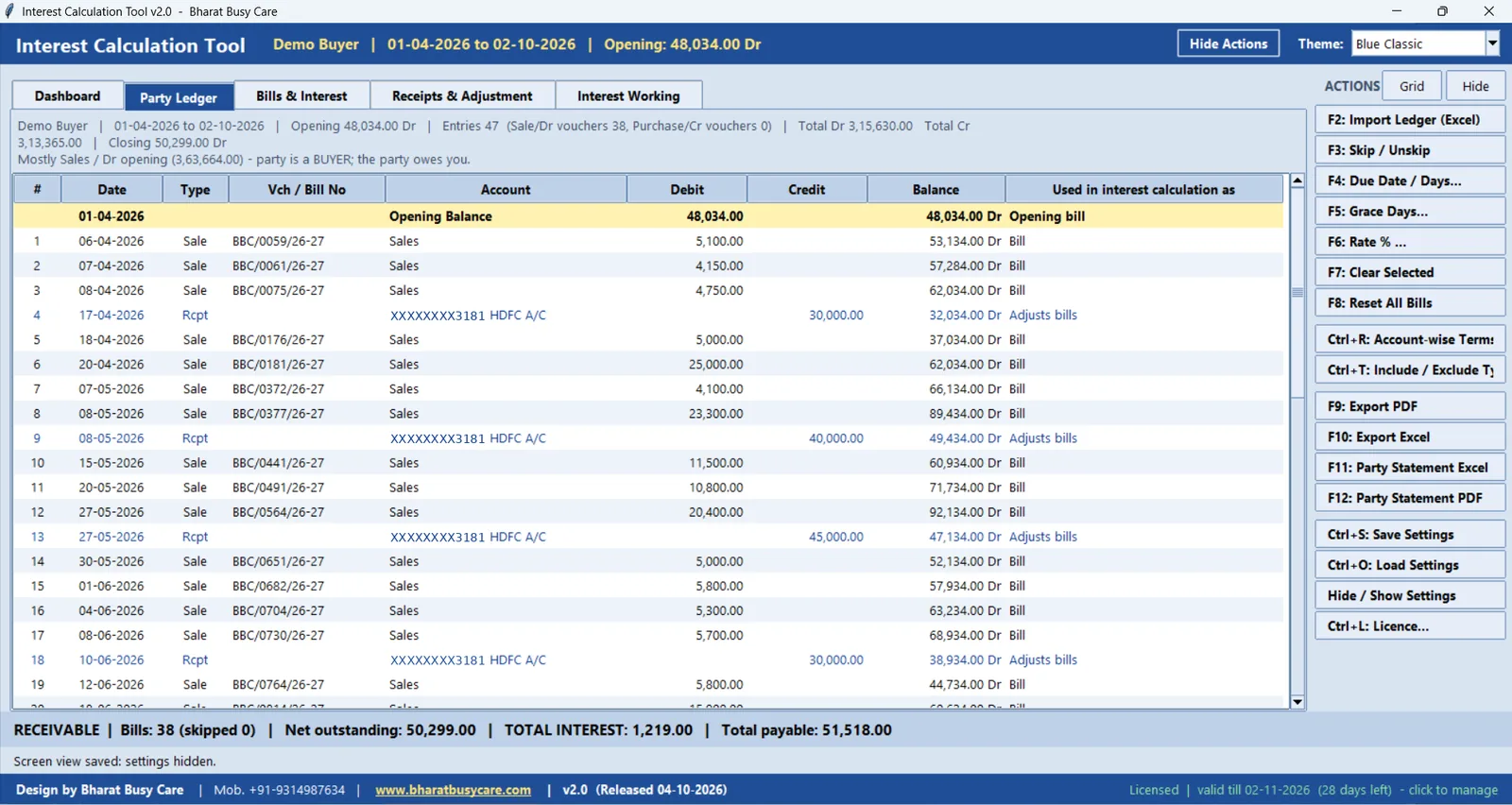Click the Account column header

click(x=506, y=189)
